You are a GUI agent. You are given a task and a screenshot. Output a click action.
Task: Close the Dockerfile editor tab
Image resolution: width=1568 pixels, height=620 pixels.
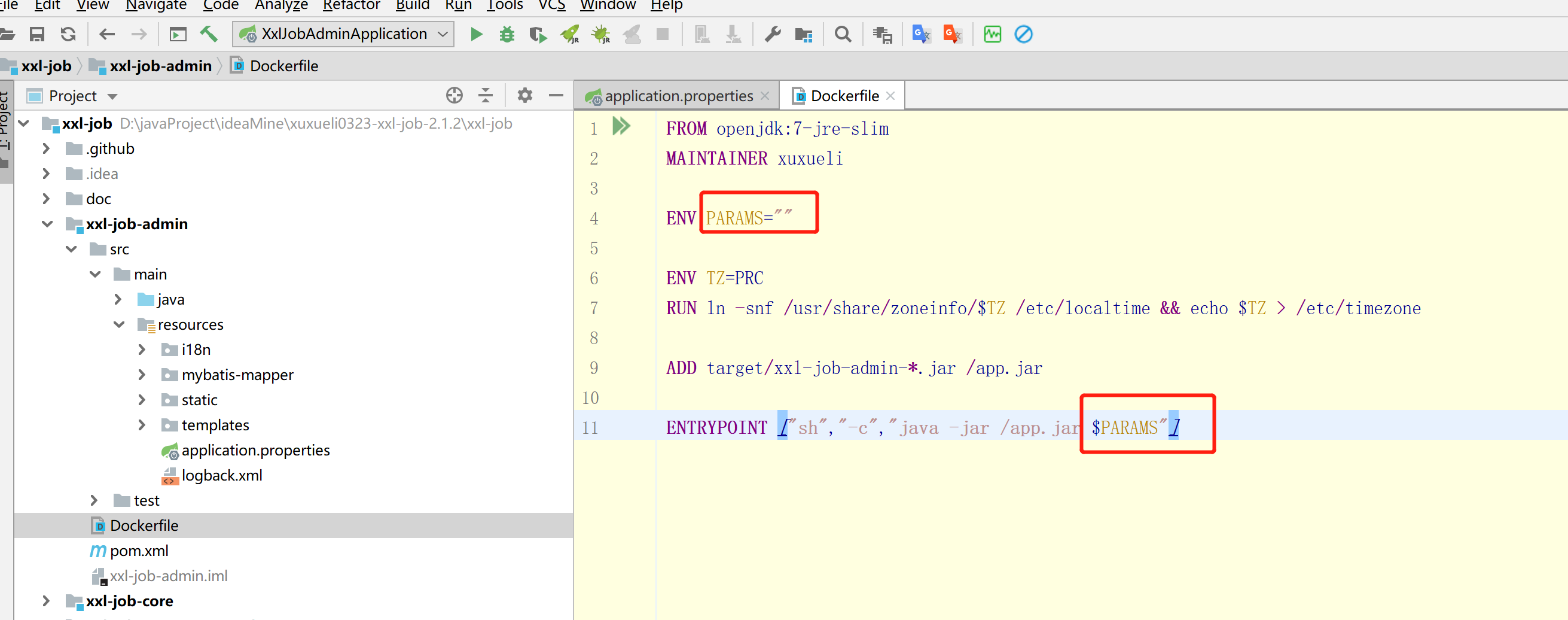click(890, 96)
